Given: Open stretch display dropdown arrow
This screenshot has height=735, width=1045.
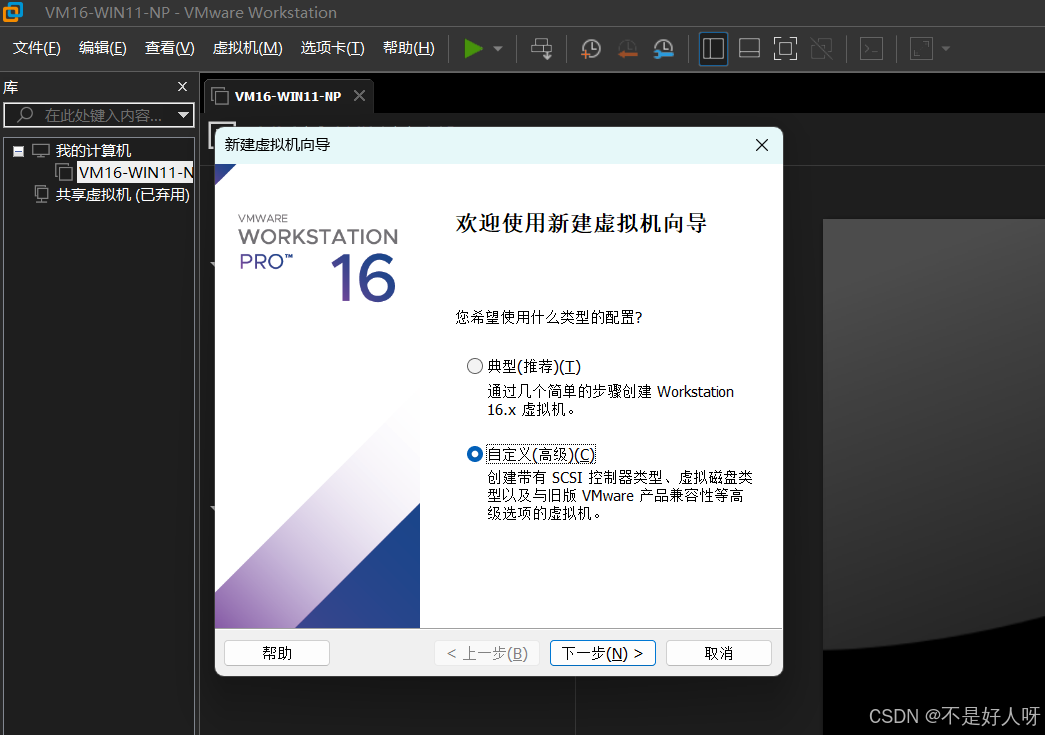Looking at the screenshot, I should 945,49.
